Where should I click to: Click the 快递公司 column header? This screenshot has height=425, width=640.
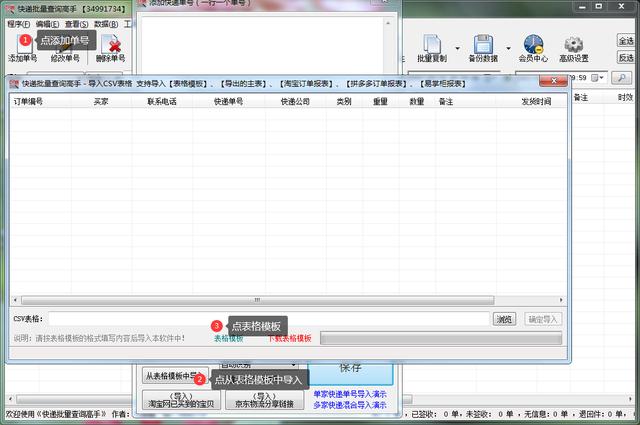pyautogui.click(x=295, y=102)
